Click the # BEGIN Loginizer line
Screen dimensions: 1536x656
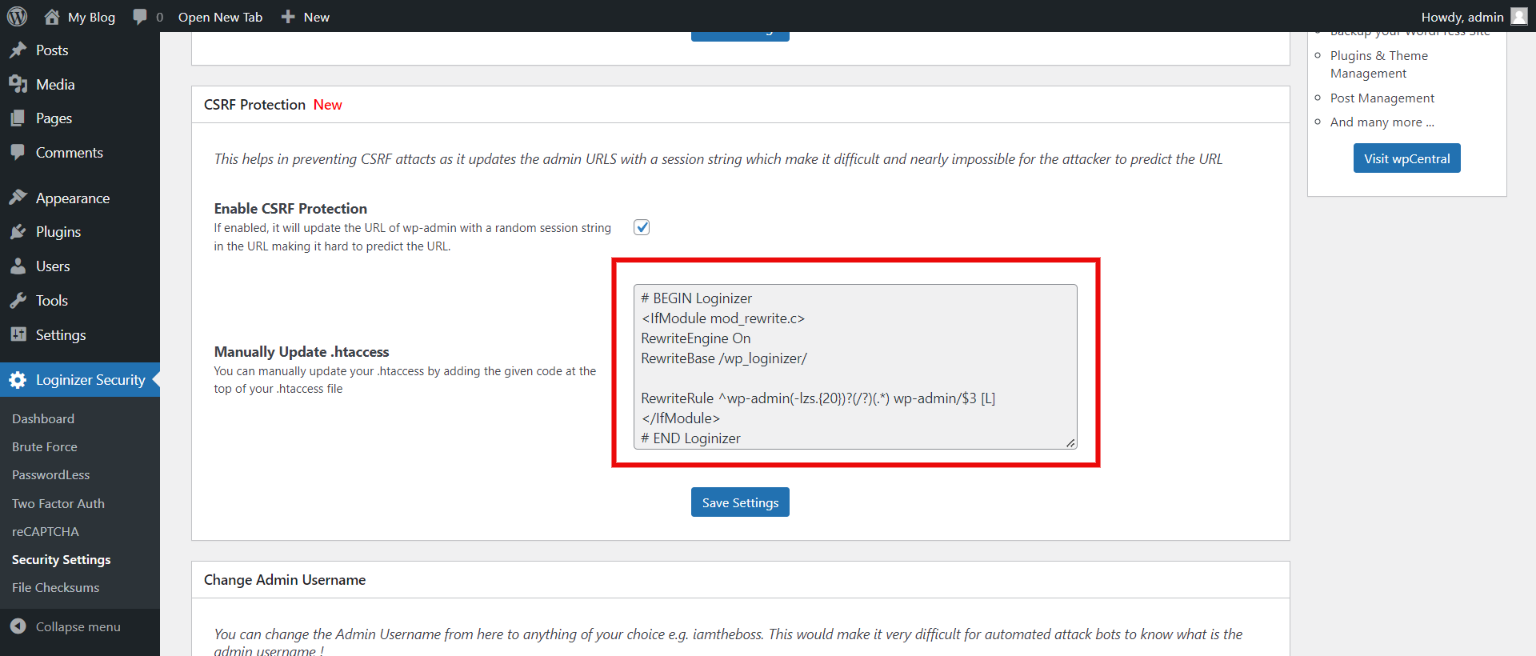pyautogui.click(x=697, y=298)
